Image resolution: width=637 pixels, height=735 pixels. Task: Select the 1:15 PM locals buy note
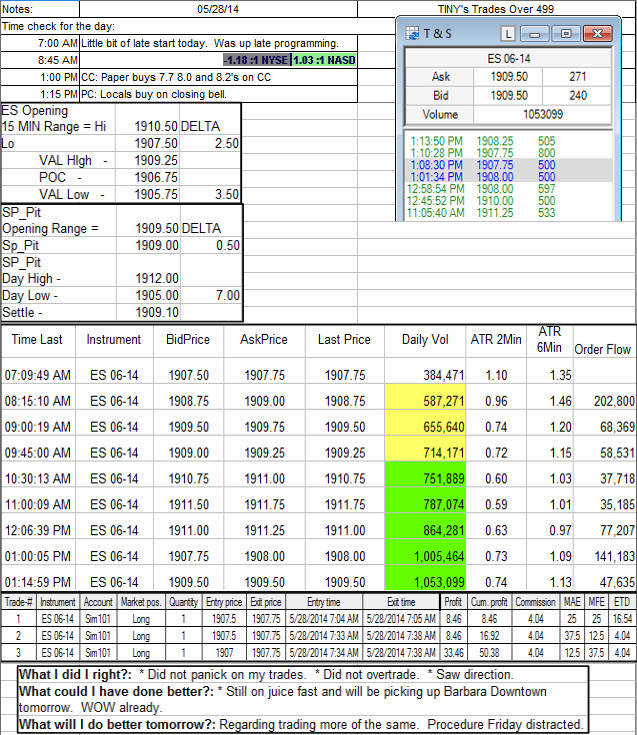tap(218, 94)
